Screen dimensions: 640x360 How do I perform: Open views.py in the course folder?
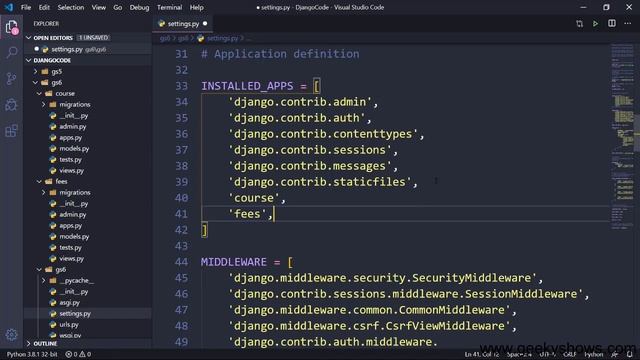point(71,171)
